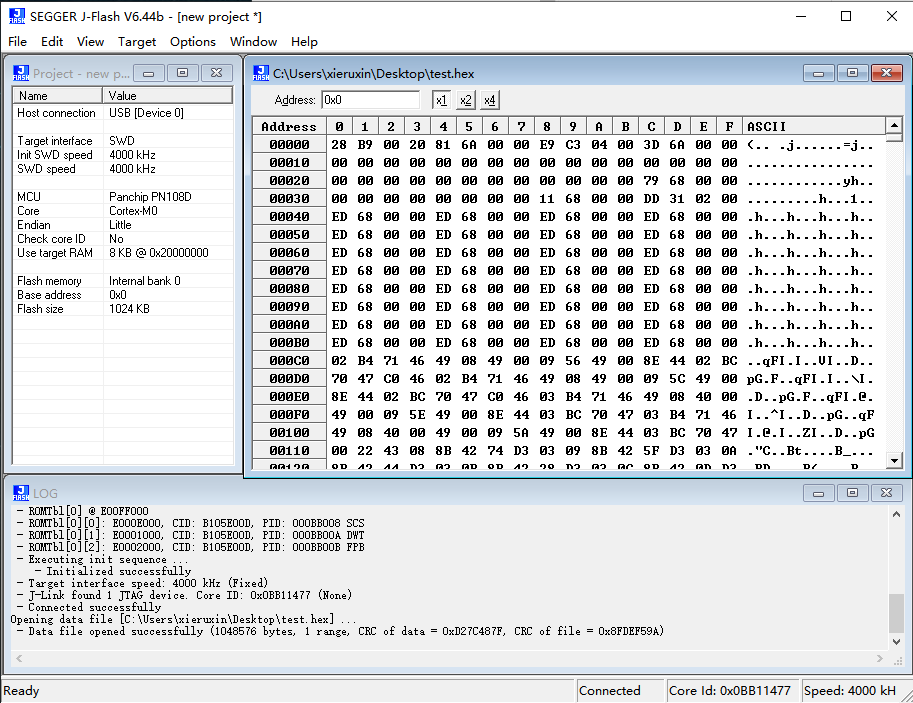Maximize the test.hex data window
The image size is (913, 703).
[x=852, y=73]
